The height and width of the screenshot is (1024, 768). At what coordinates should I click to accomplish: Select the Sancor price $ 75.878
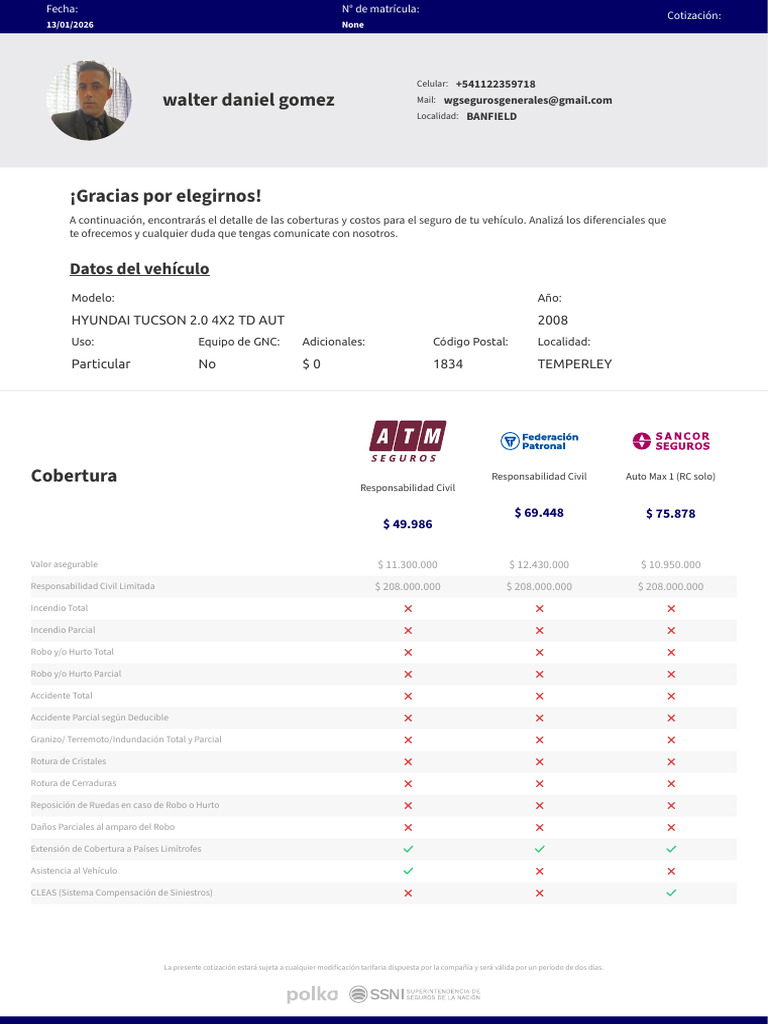[x=671, y=514]
